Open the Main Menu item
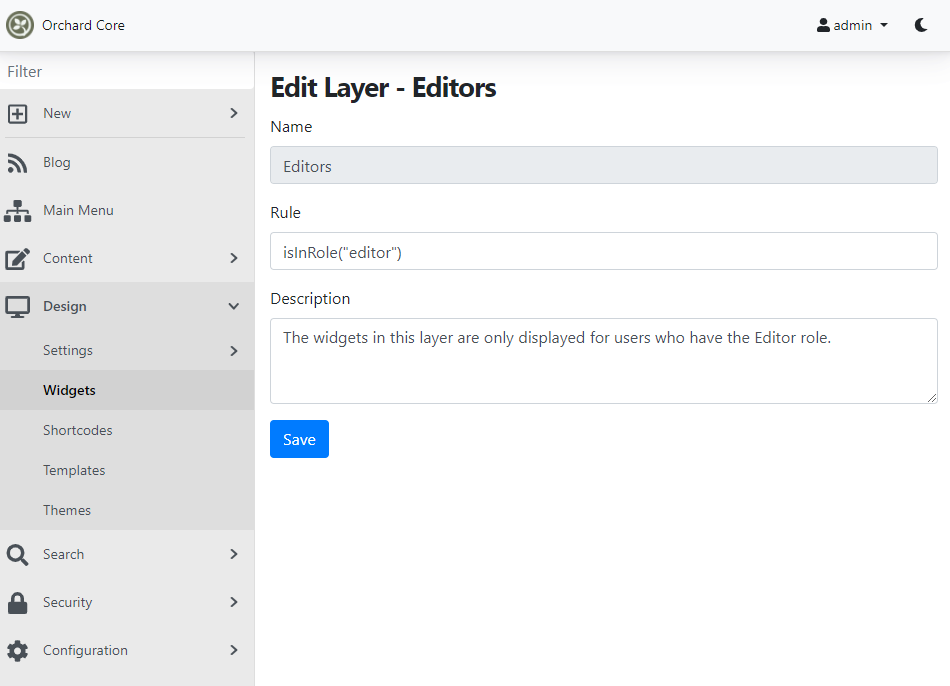This screenshot has height=686, width=950. click(x=127, y=210)
